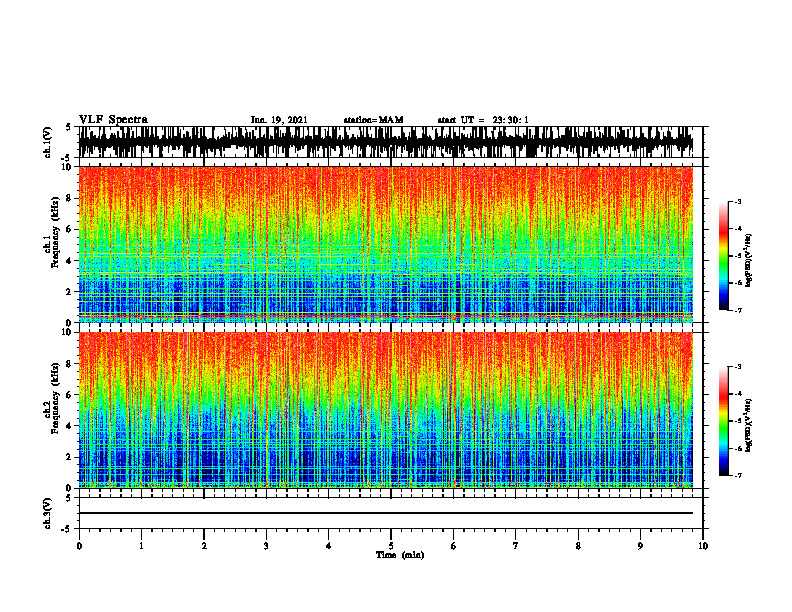Click inside the ch.1 spectrogram panel
The image size is (792, 612).
click(385, 244)
